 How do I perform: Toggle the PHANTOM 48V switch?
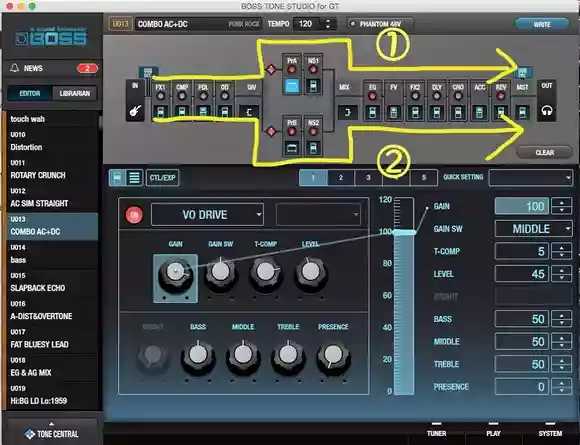click(380, 24)
